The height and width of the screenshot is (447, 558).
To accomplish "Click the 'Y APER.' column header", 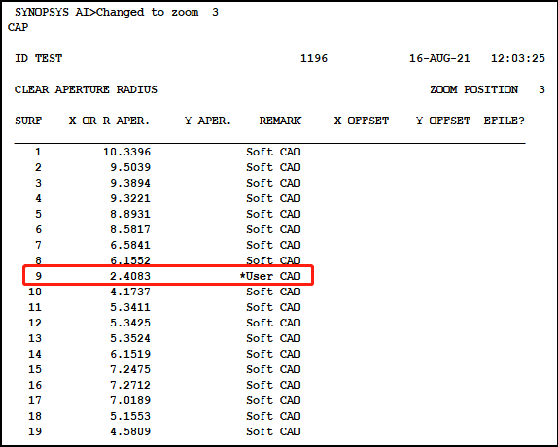I will click(x=208, y=121).
